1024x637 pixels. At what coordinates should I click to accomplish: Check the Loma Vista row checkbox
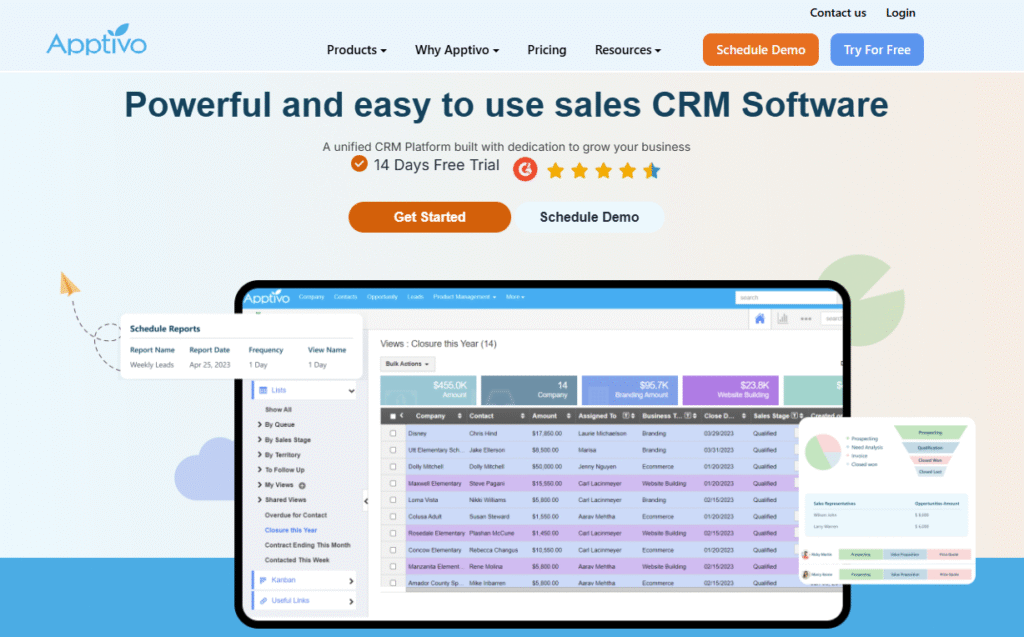[x=392, y=500]
